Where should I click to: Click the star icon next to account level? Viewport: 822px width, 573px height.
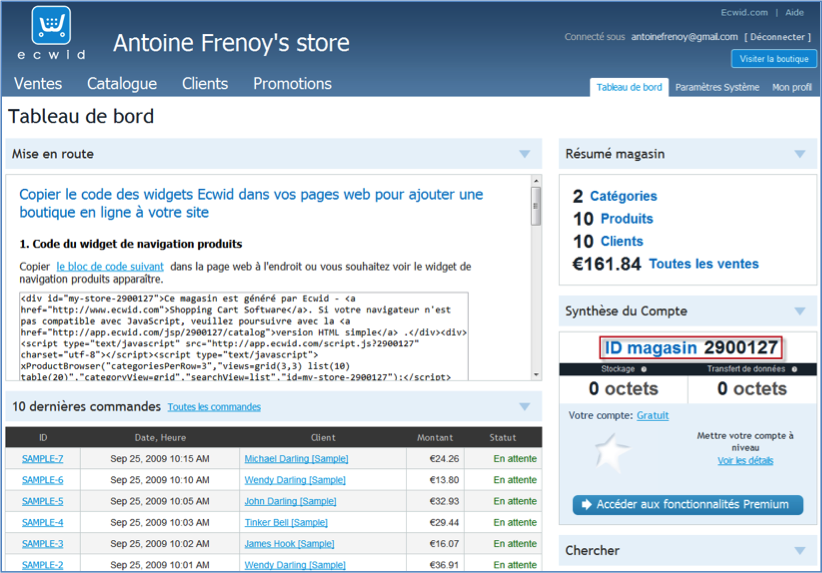(611, 452)
